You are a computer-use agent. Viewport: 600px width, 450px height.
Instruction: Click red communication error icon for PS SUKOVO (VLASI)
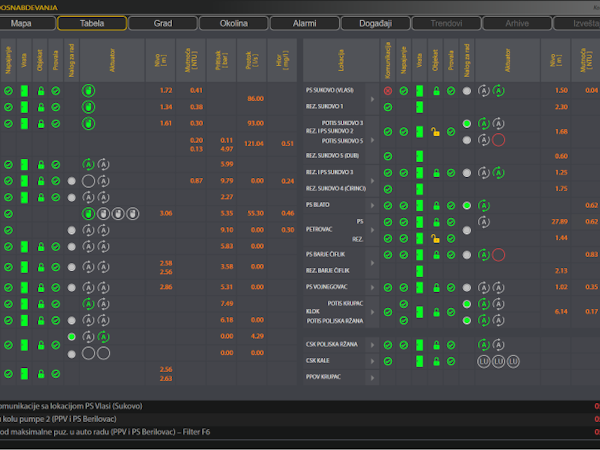(388, 91)
